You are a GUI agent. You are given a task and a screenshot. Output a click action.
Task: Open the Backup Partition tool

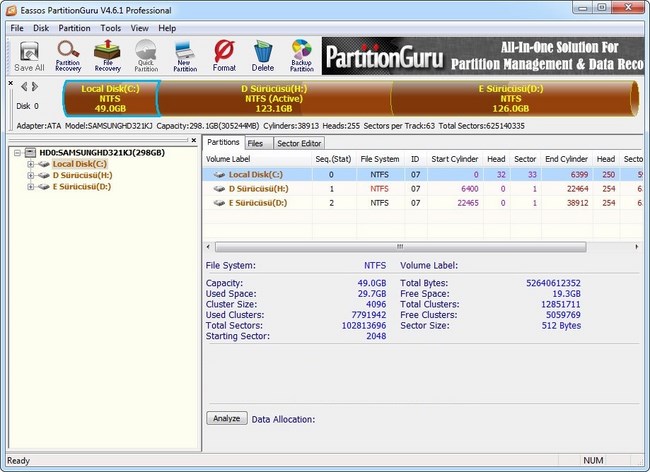(301, 55)
